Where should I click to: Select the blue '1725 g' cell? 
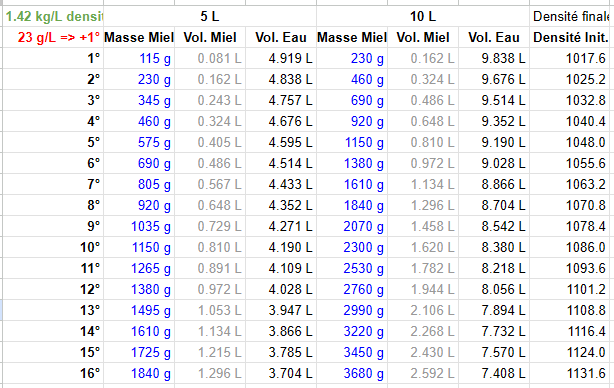click(139, 352)
